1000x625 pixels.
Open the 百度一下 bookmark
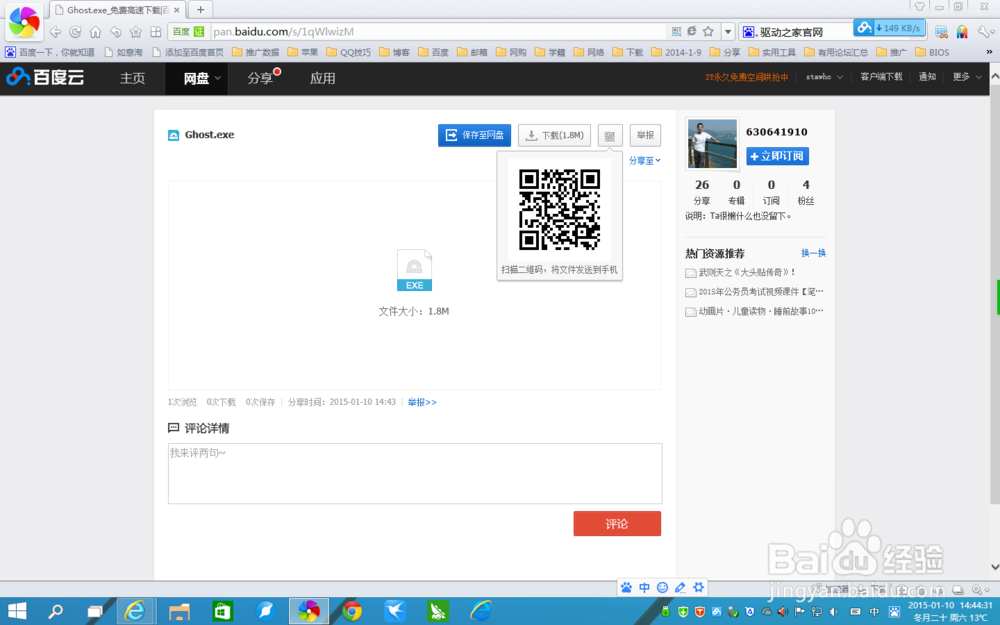pyautogui.click(x=50, y=52)
